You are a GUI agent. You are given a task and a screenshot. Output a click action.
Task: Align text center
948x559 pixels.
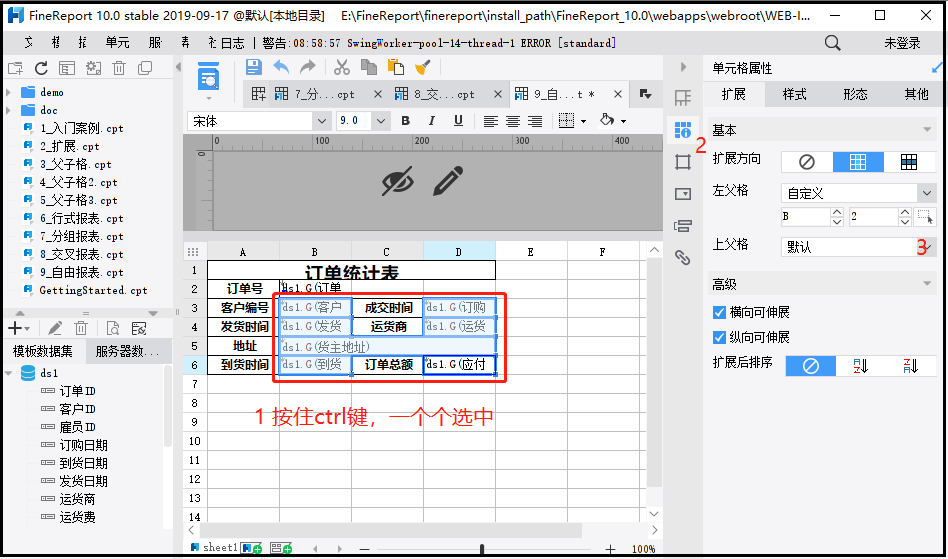coord(513,121)
